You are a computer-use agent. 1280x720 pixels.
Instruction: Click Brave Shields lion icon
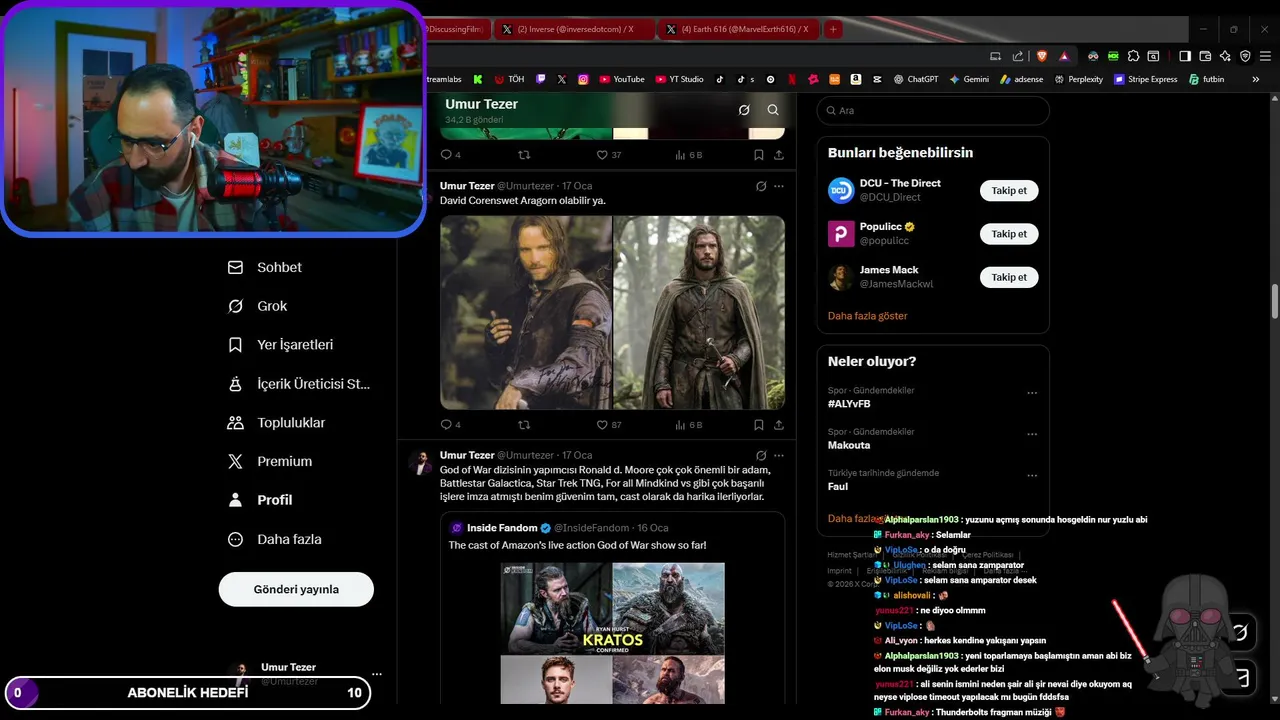click(1041, 56)
